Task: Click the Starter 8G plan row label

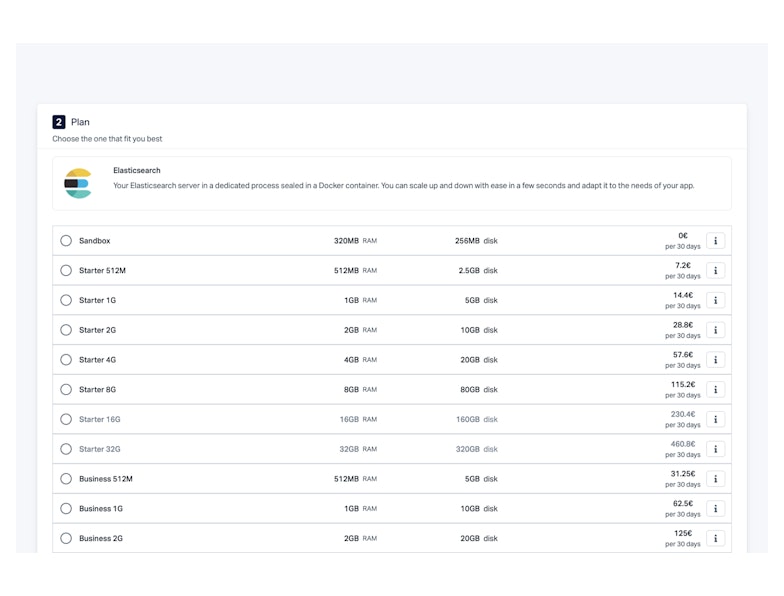Action: (97, 390)
